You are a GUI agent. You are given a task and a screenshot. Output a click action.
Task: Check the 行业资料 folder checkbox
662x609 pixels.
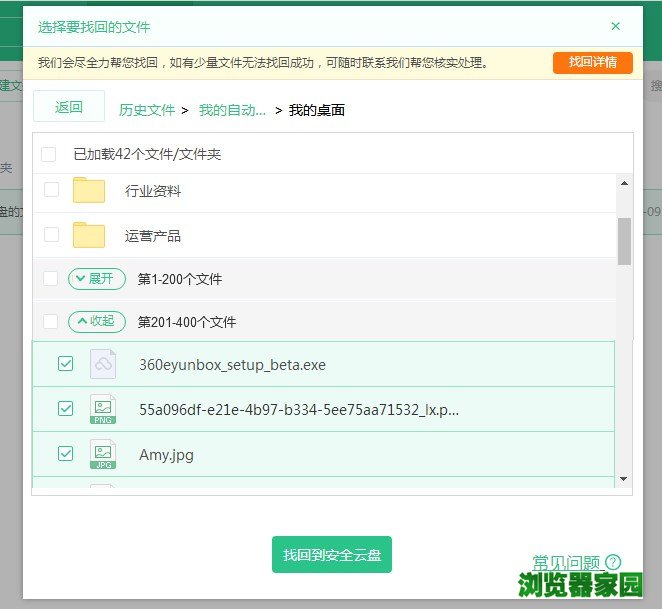51,190
